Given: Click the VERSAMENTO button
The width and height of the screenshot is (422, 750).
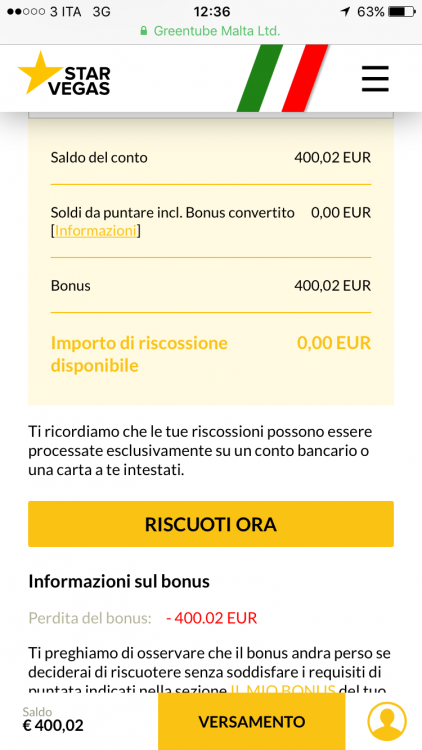Looking at the screenshot, I should [252, 721].
